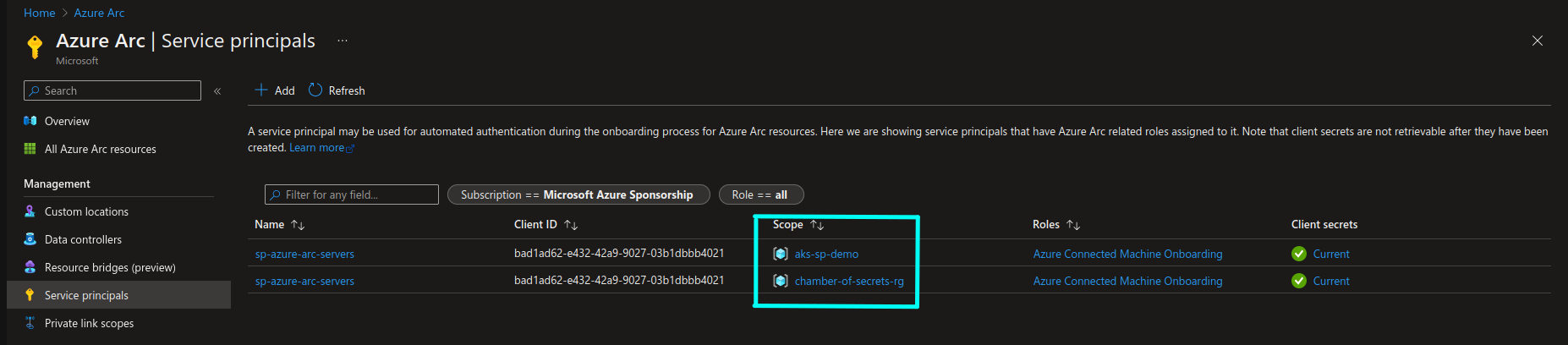The width and height of the screenshot is (1568, 345).
Task: Open Data controllers page
Action: coord(83,239)
